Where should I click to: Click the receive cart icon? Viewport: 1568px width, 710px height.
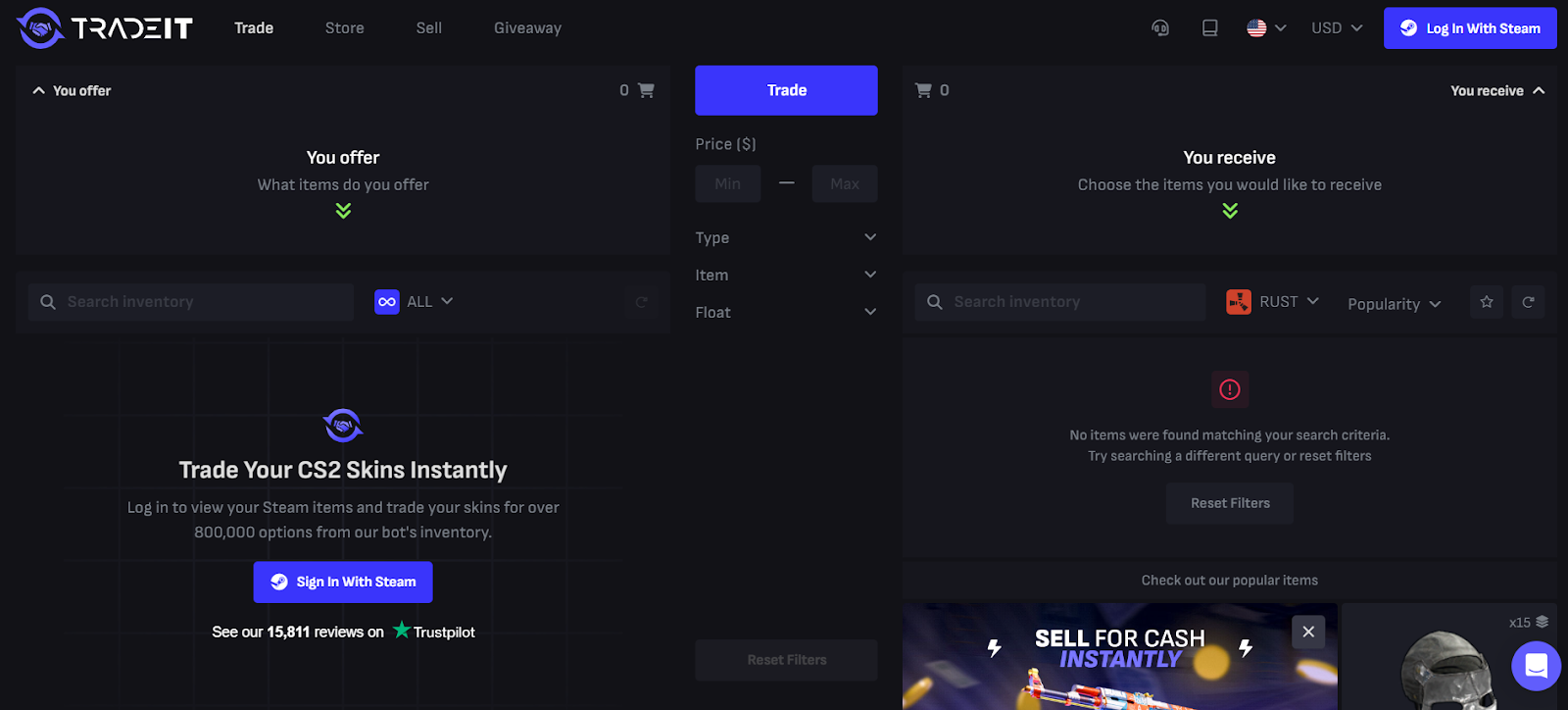coord(923,90)
